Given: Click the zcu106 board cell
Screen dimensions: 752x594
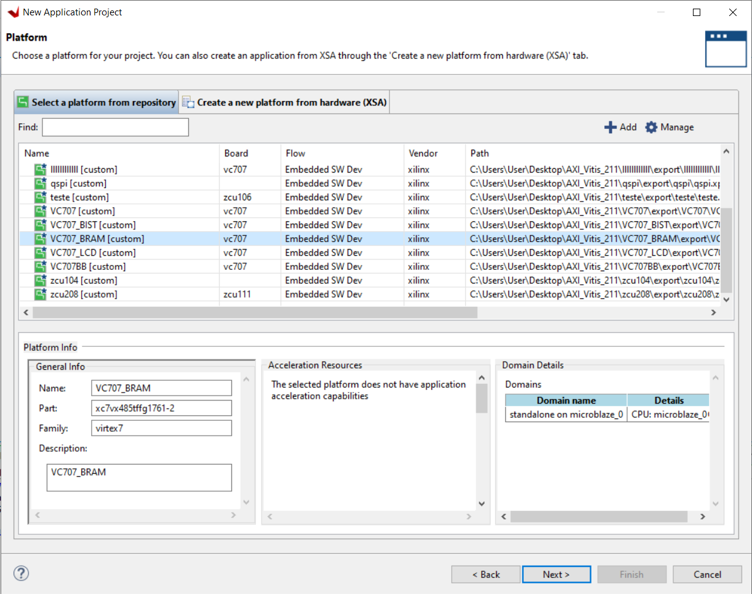Looking at the screenshot, I should 237,197.
